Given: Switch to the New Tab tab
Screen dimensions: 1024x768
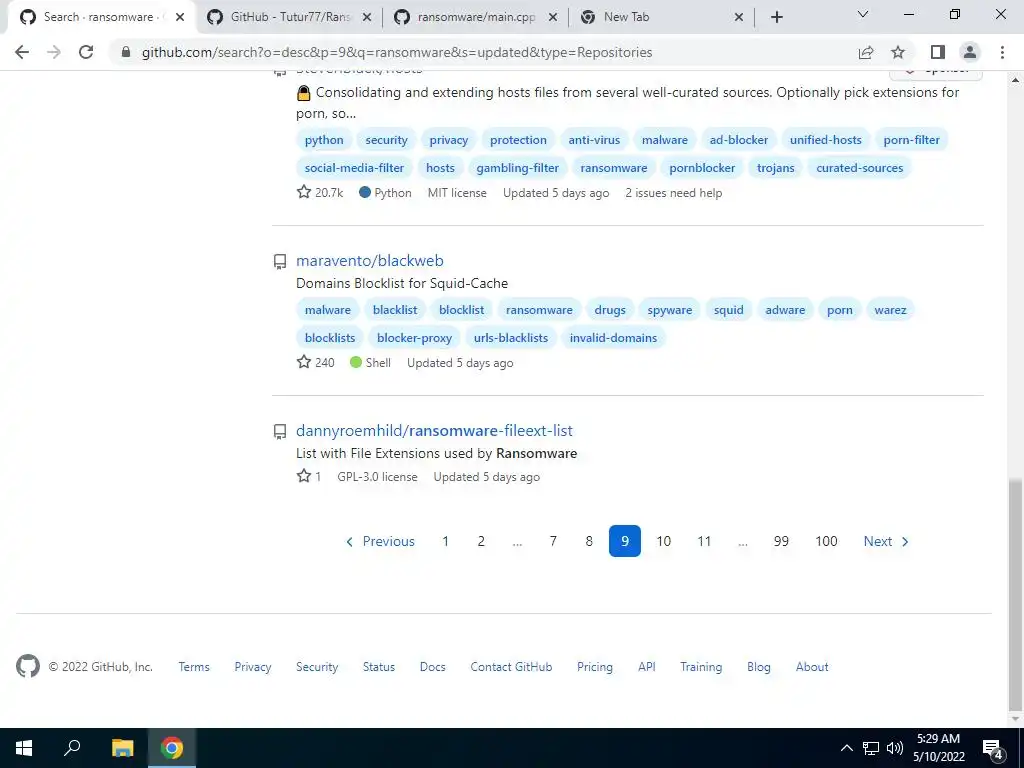Looking at the screenshot, I should pos(660,17).
